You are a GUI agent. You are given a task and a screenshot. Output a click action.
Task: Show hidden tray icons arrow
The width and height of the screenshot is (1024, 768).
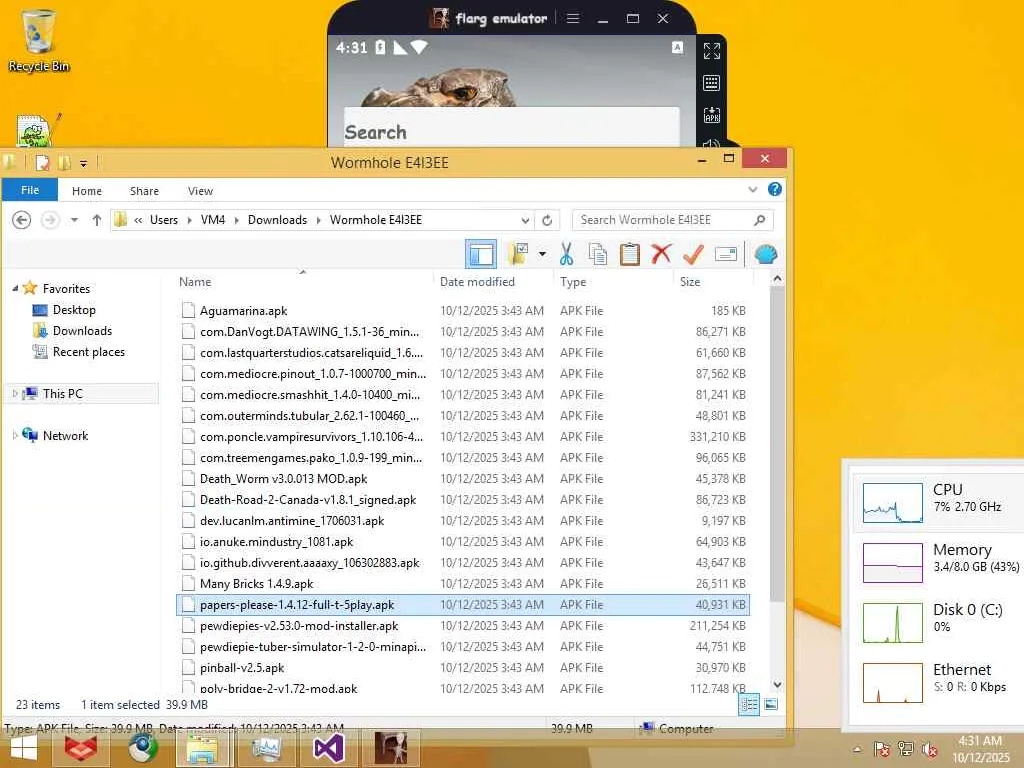tap(857, 750)
